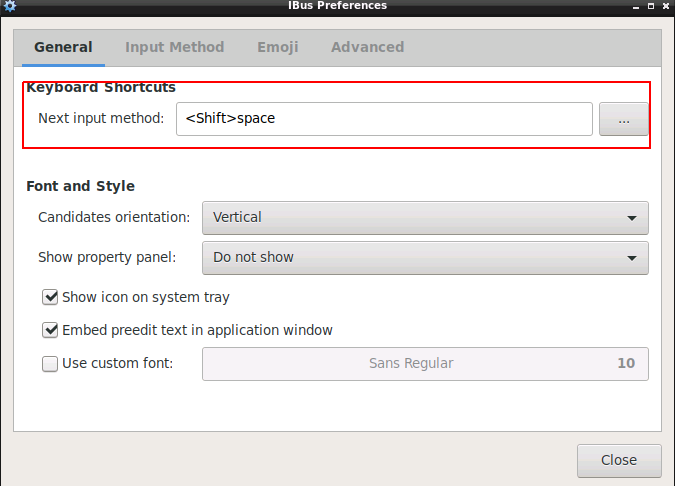Click the arrow on Do not show dropdown
This screenshot has width=675, height=486.
[x=632, y=258]
